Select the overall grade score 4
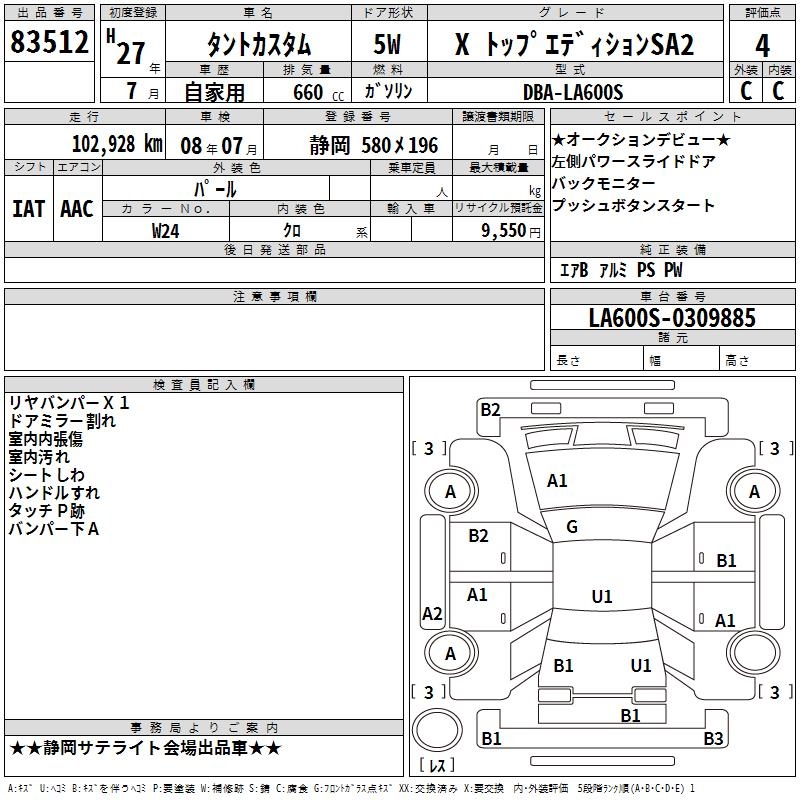 click(x=763, y=45)
